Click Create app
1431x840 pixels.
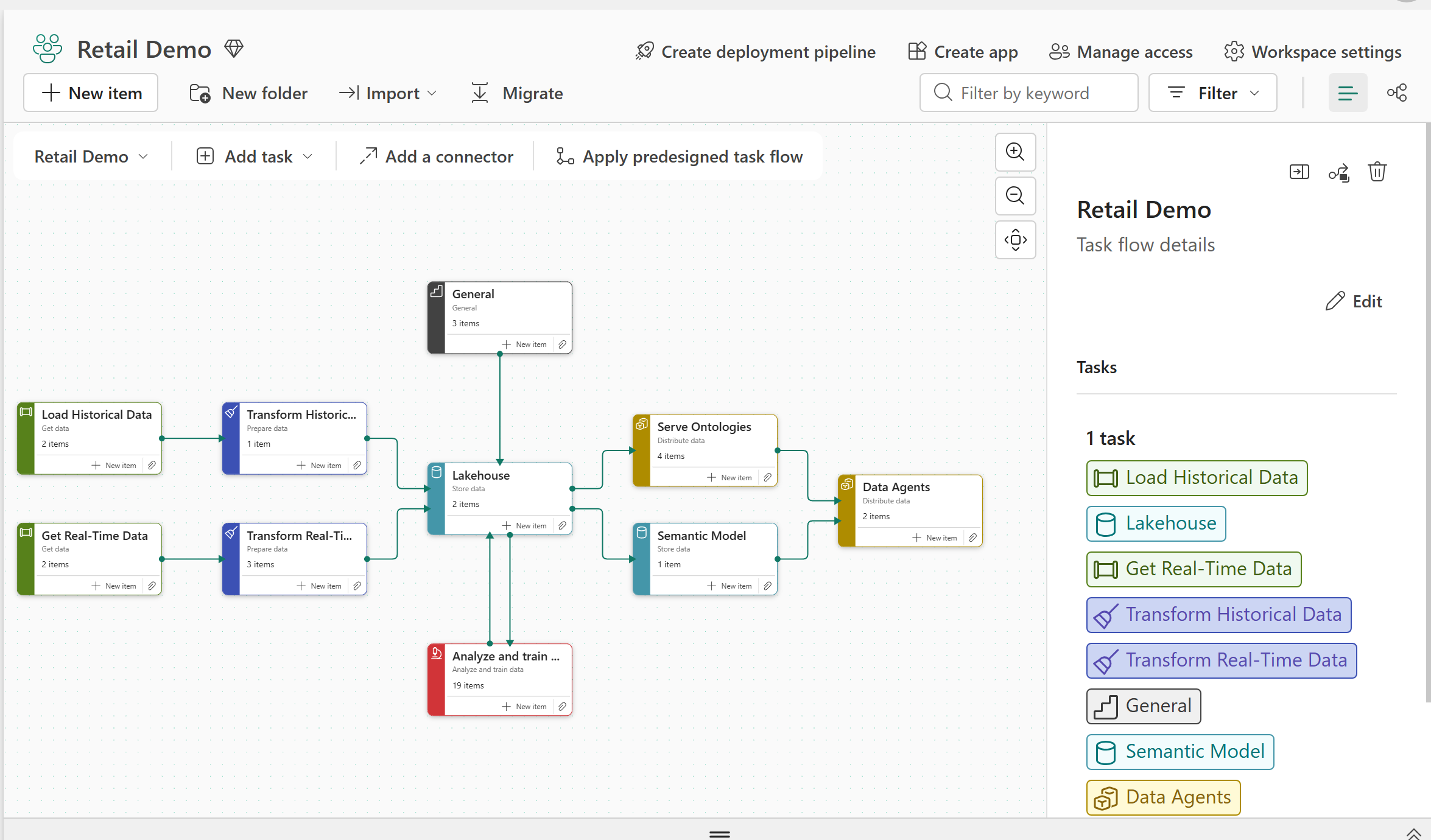pos(963,52)
